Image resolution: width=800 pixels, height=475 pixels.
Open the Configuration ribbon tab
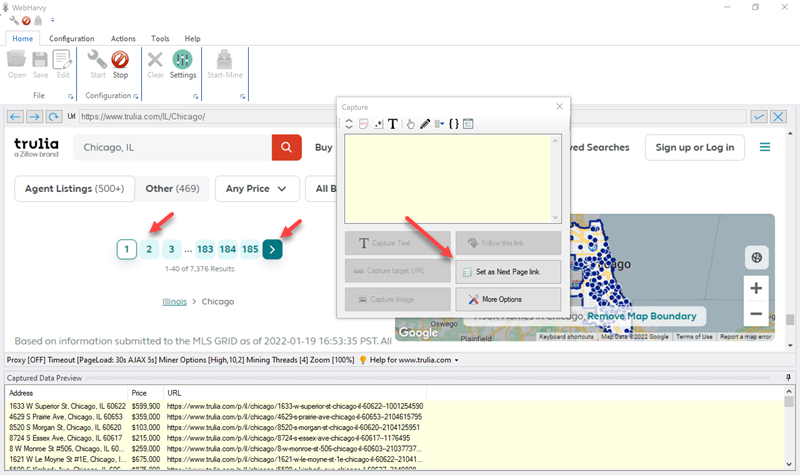pyautogui.click(x=72, y=38)
